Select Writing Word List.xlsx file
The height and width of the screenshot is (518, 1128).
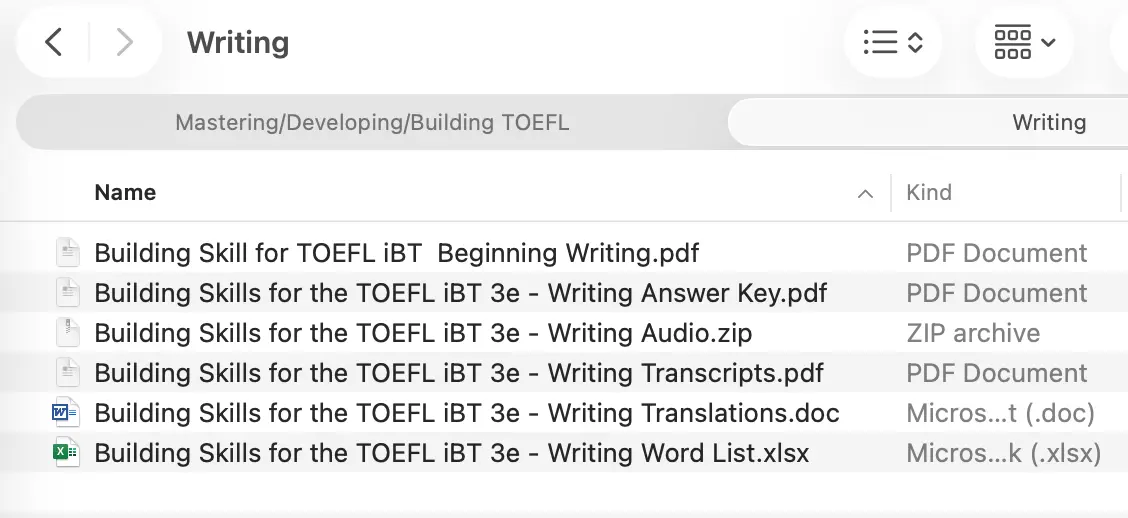(x=451, y=453)
